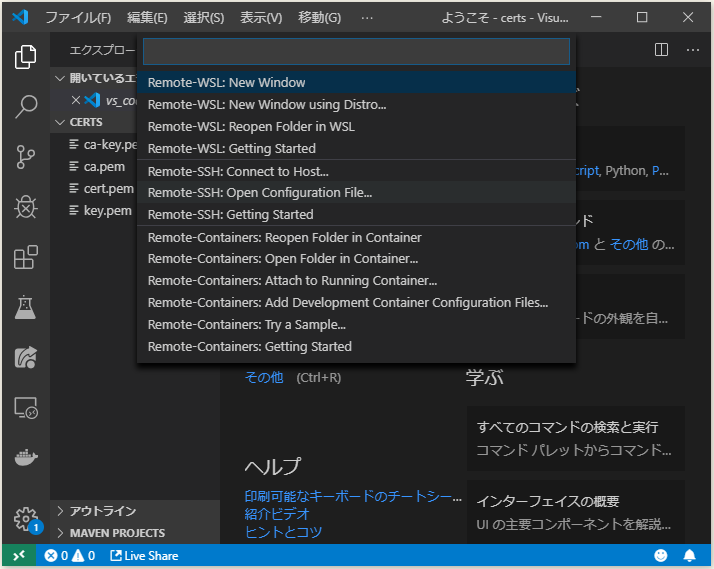Open the editor more actions ellipsis
This screenshot has height=569, width=714.
point(693,50)
